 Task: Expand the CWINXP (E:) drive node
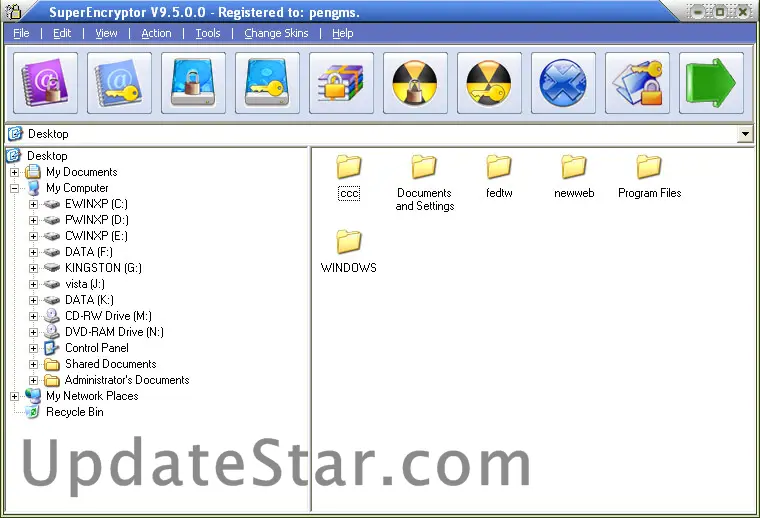click(x=33, y=236)
